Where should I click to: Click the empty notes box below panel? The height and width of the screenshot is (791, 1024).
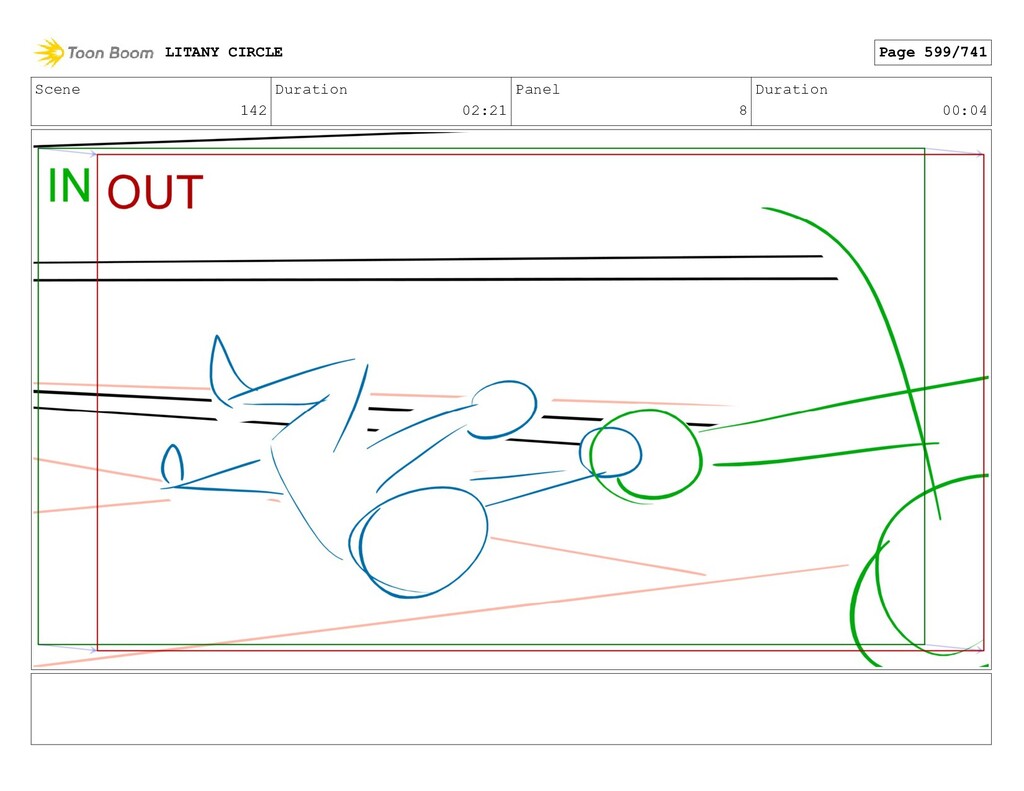coord(511,709)
